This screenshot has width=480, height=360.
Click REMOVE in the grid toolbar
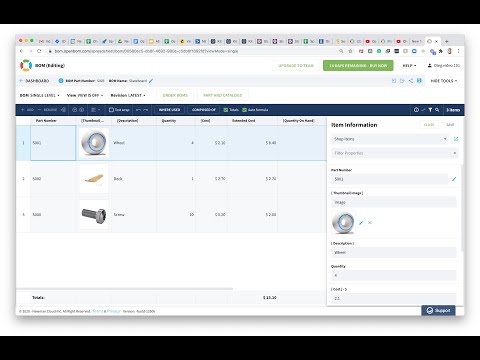47,110
